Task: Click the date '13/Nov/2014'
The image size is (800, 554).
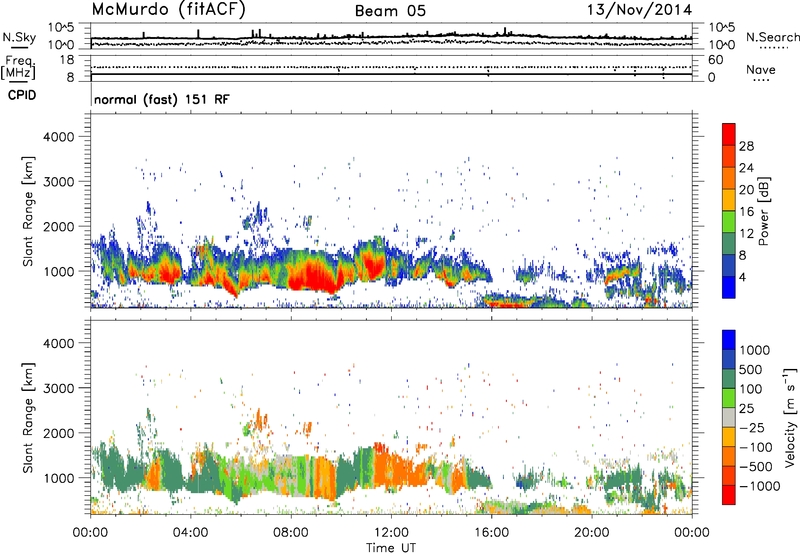Action: pos(640,10)
